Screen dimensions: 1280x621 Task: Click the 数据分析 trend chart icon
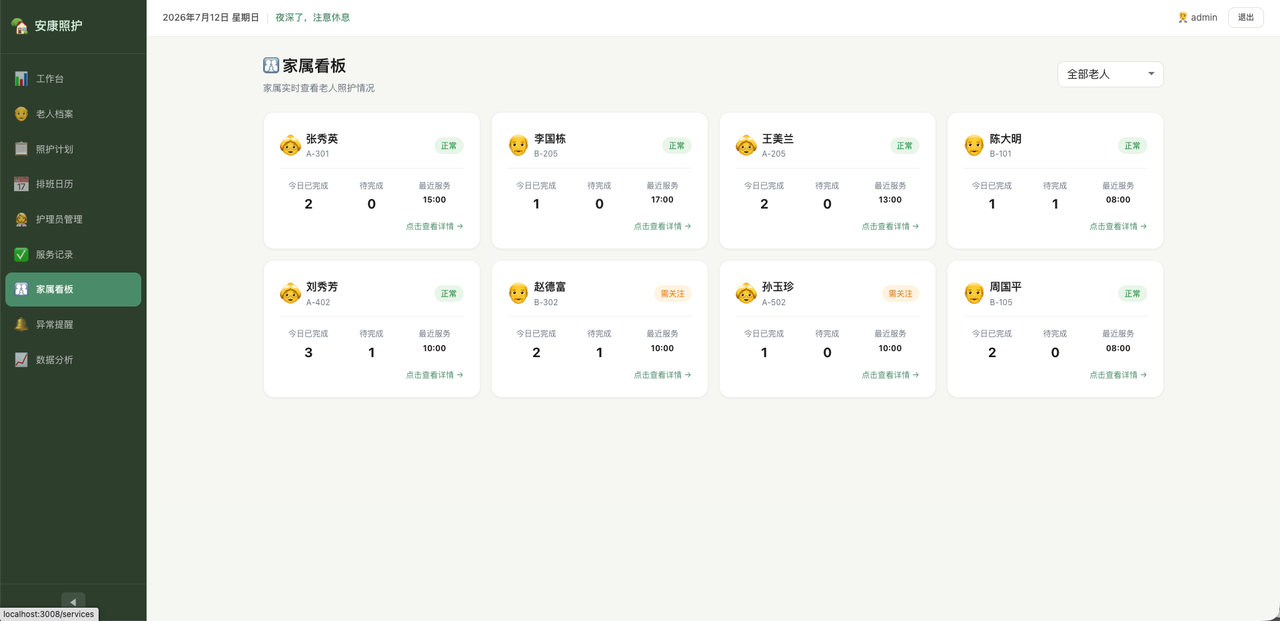click(21, 360)
